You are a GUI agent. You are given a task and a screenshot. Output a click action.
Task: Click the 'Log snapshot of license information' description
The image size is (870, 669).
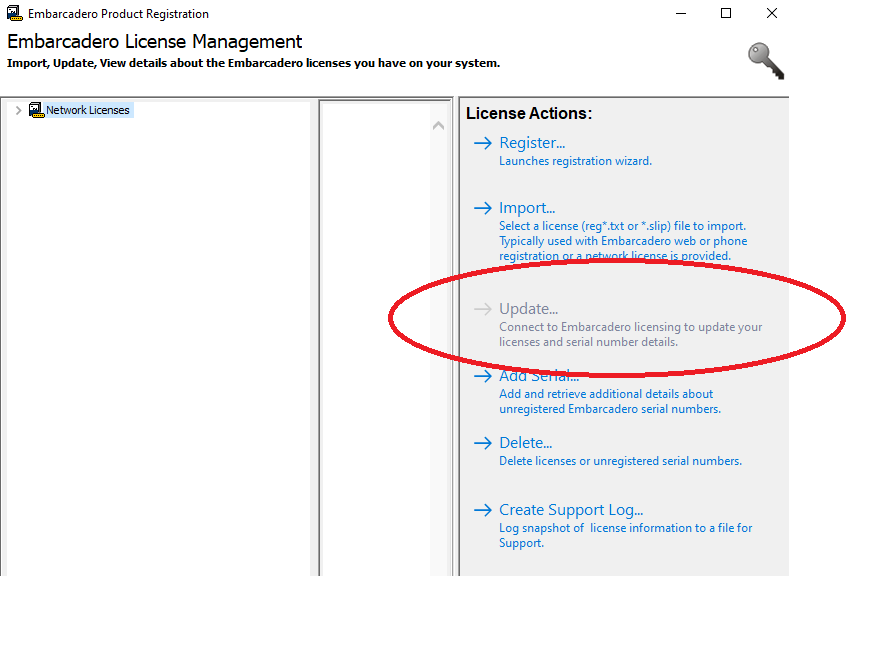coord(625,535)
